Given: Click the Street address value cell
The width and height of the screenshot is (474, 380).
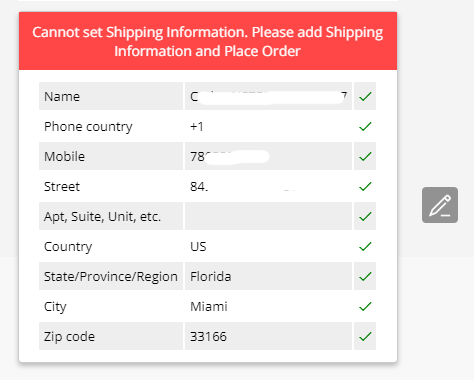Looking at the screenshot, I should pyautogui.click(x=268, y=186).
